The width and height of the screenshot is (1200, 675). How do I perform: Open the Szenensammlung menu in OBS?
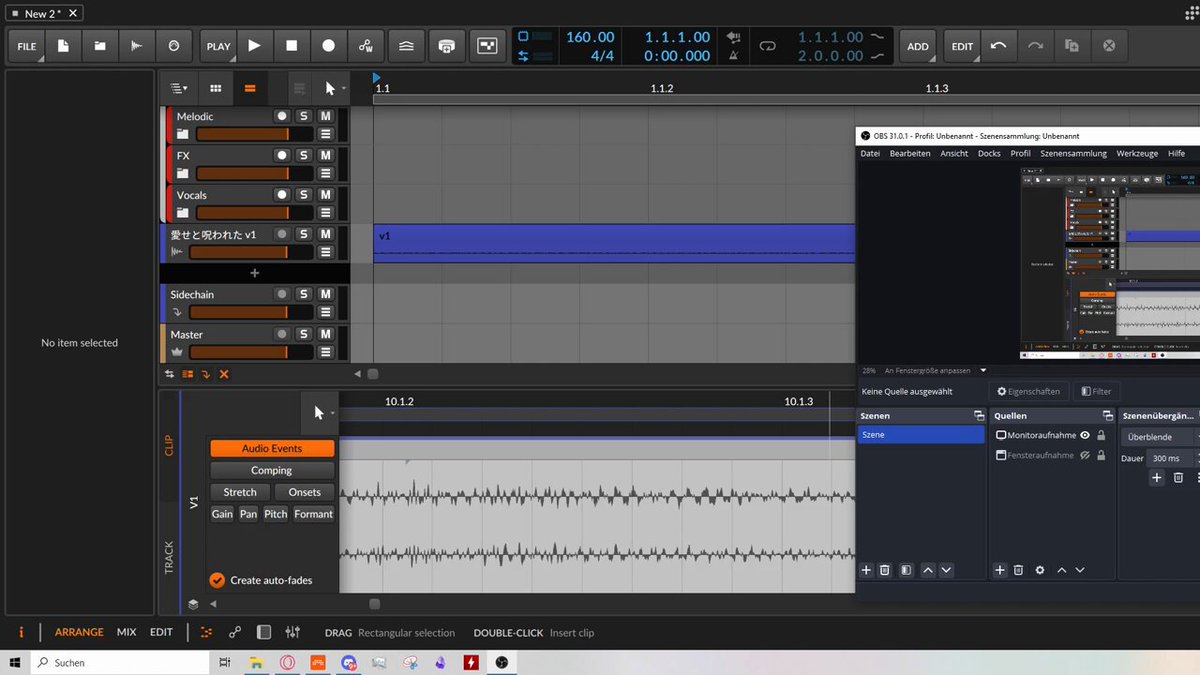[x=1073, y=153]
